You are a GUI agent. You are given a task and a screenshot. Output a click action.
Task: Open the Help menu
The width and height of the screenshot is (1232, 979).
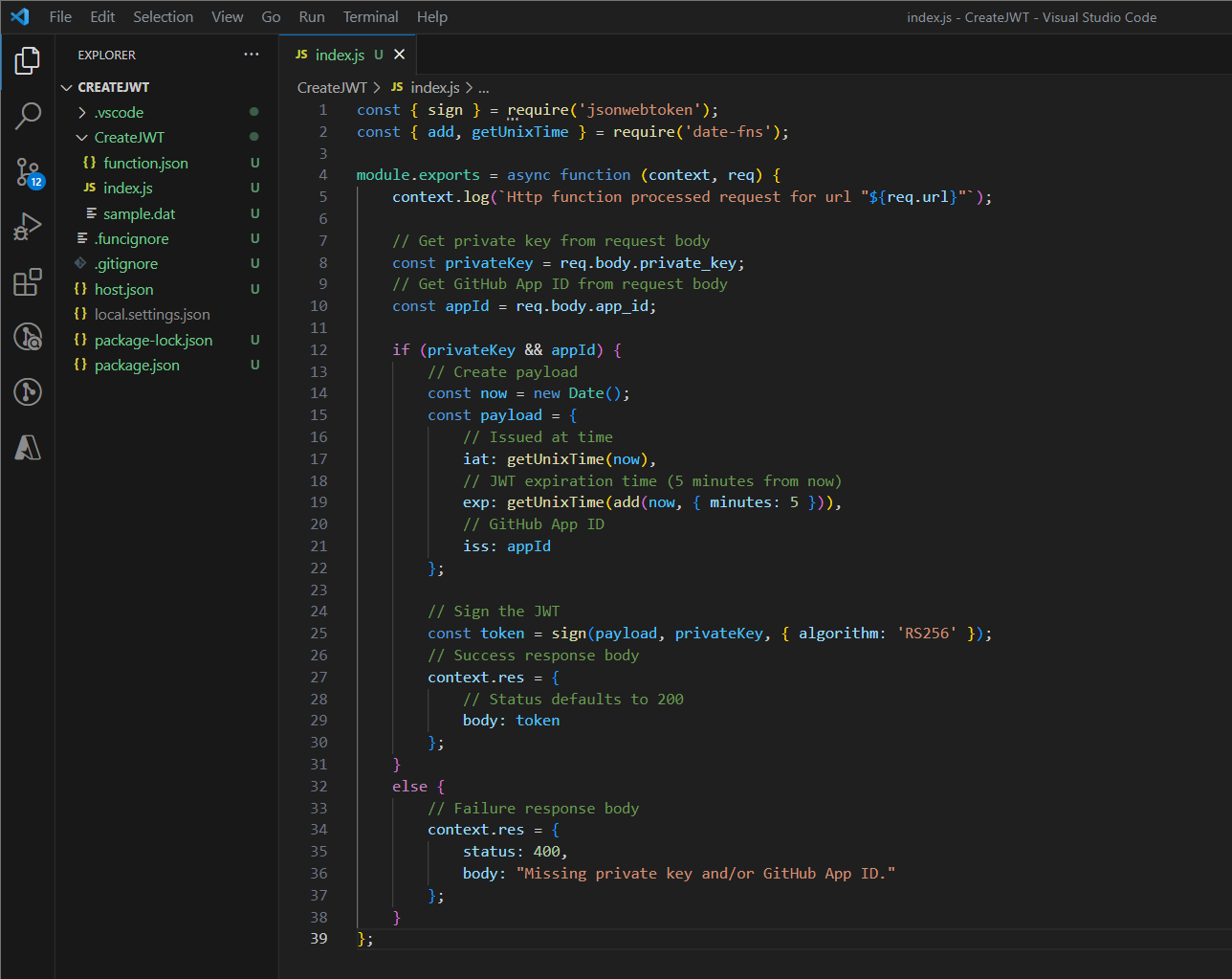click(x=432, y=16)
